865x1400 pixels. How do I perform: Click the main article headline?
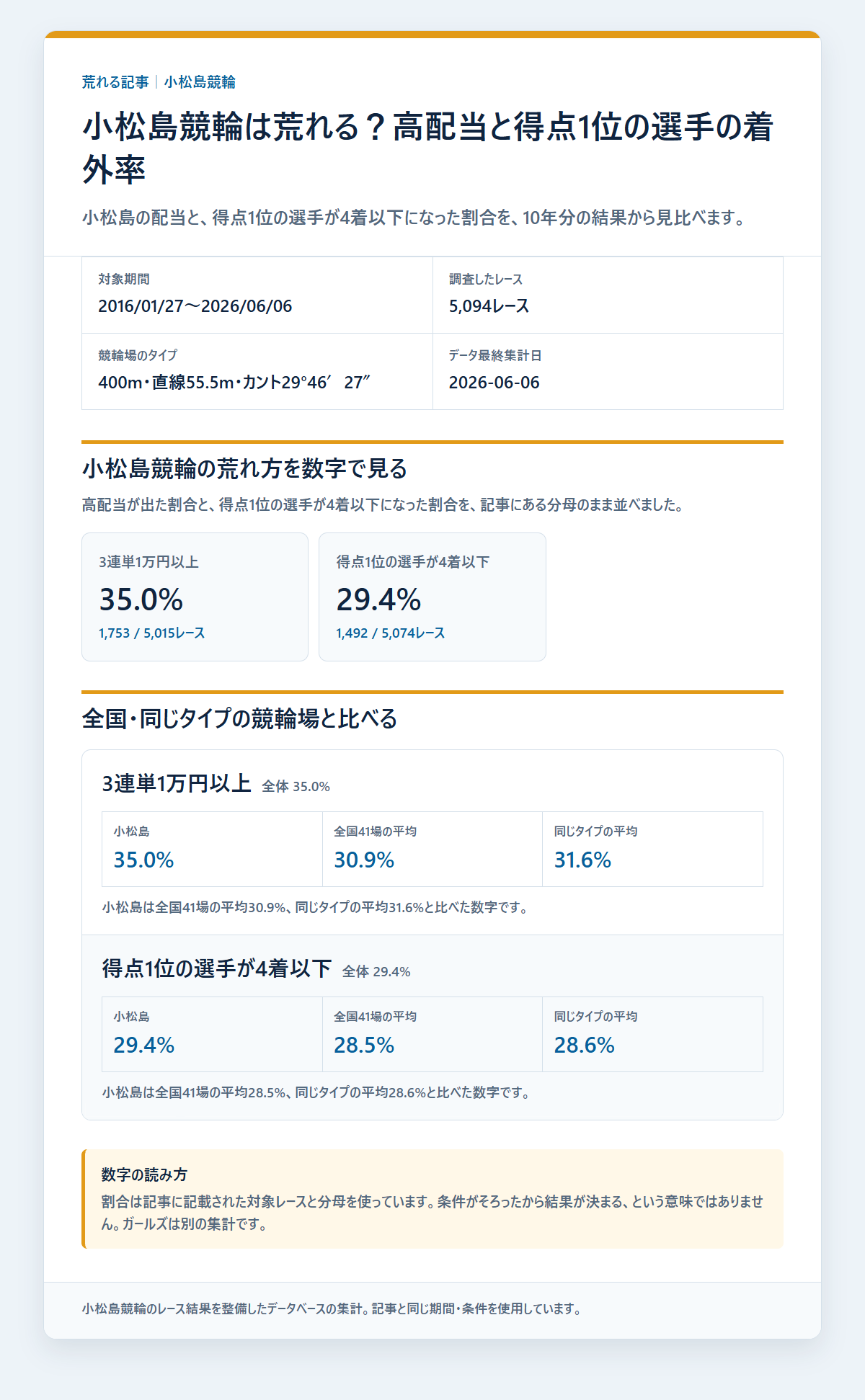tap(428, 148)
